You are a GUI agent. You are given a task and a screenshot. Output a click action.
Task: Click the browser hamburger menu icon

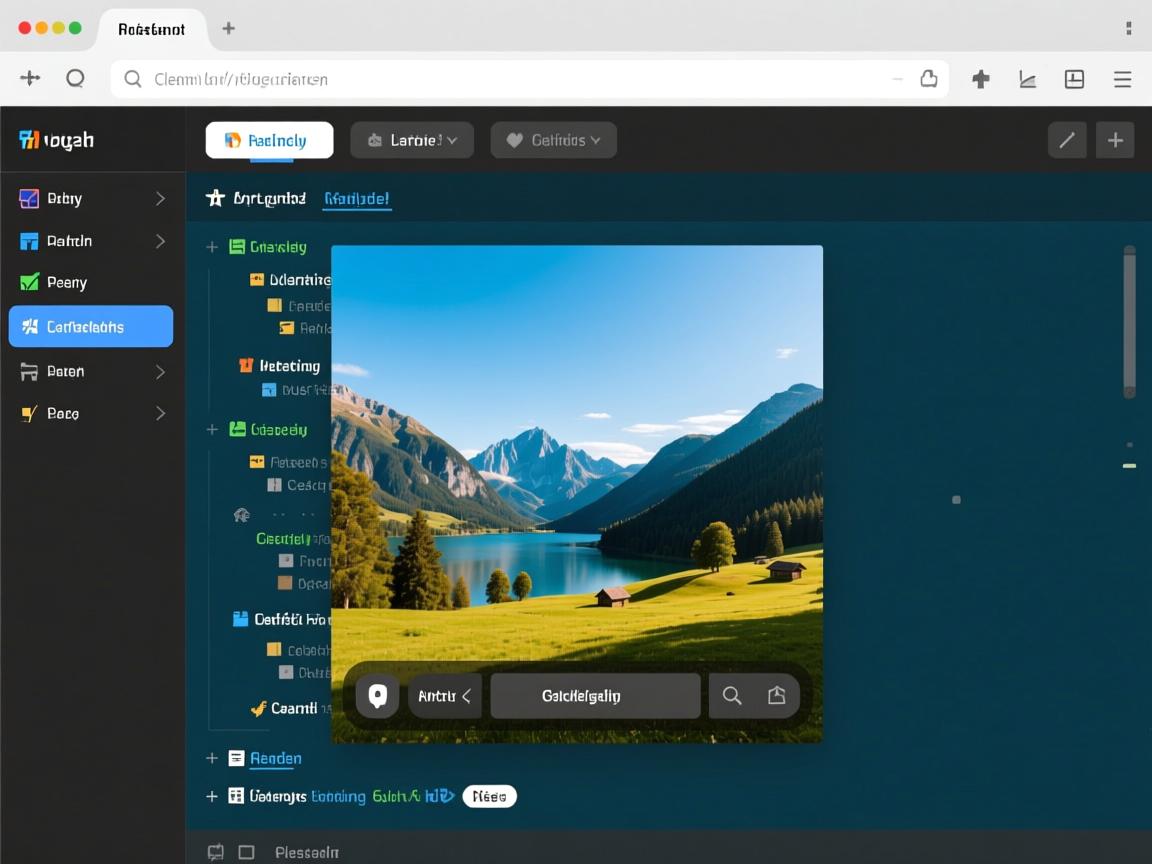(x=1123, y=79)
